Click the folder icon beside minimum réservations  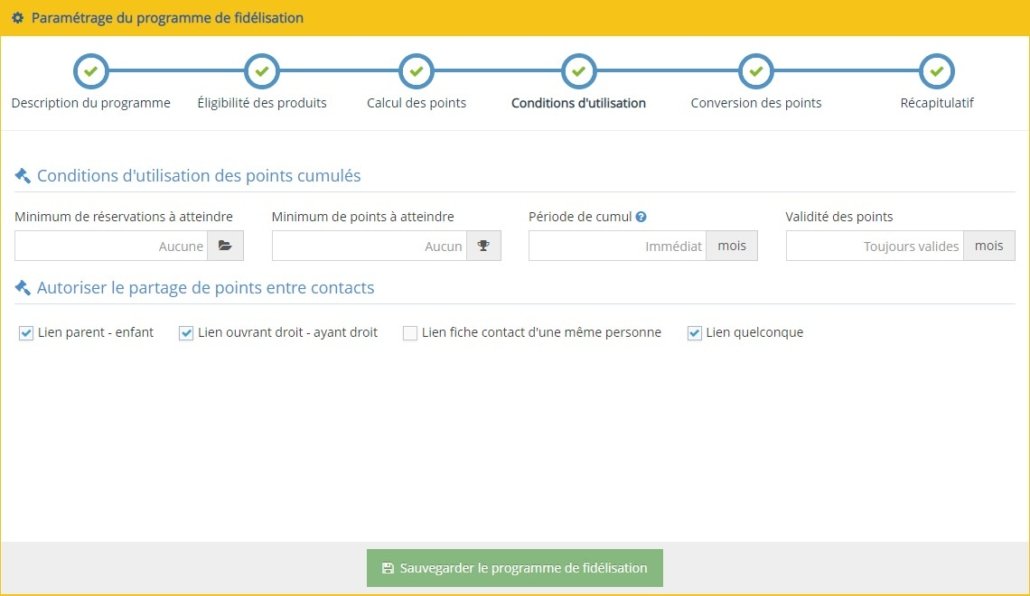(x=225, y=246)
